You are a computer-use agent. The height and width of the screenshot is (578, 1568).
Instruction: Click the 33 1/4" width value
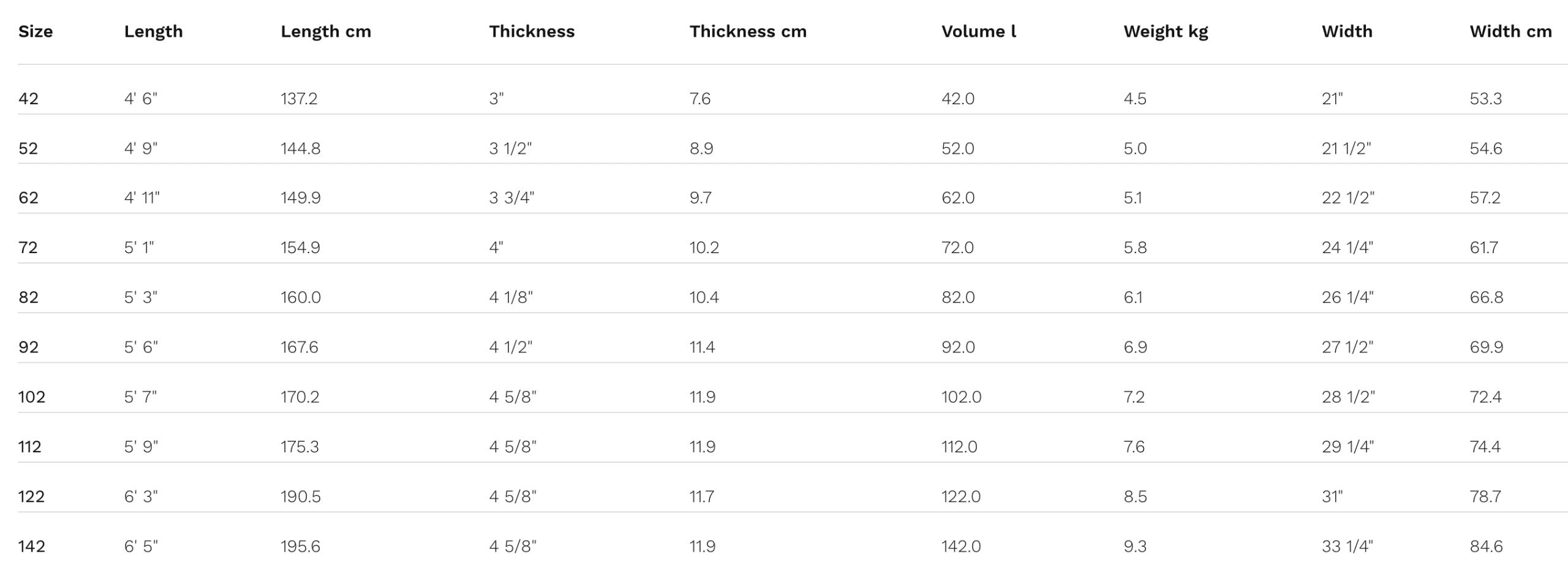coord(1347,546)
